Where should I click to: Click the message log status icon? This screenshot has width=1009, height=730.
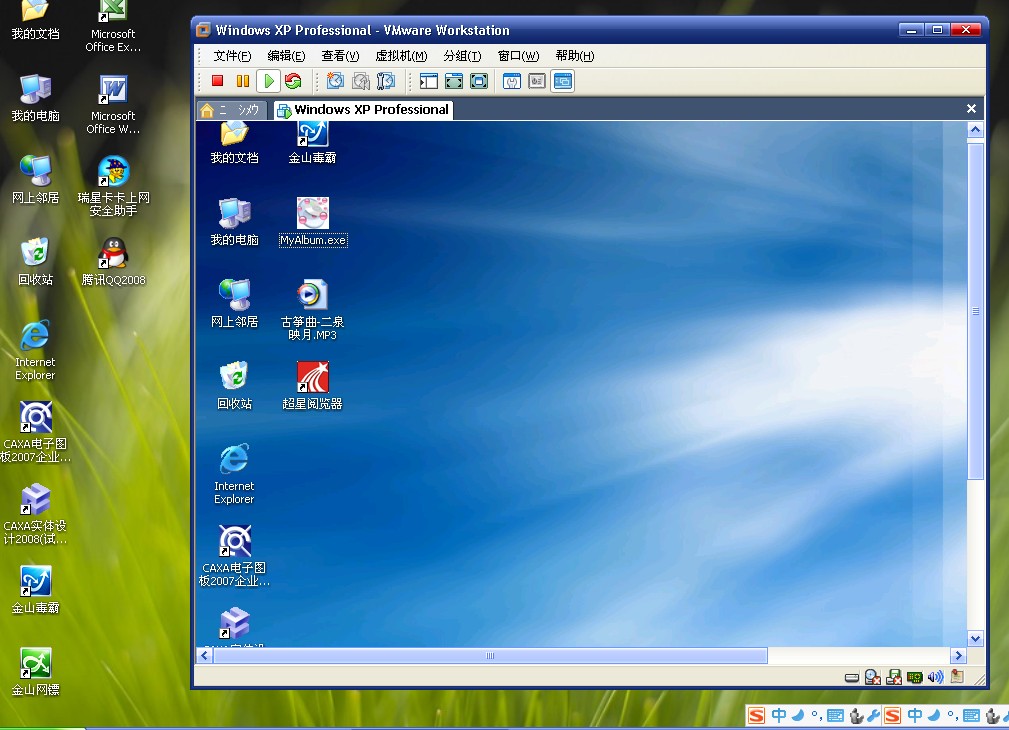[x=958, y=677]
